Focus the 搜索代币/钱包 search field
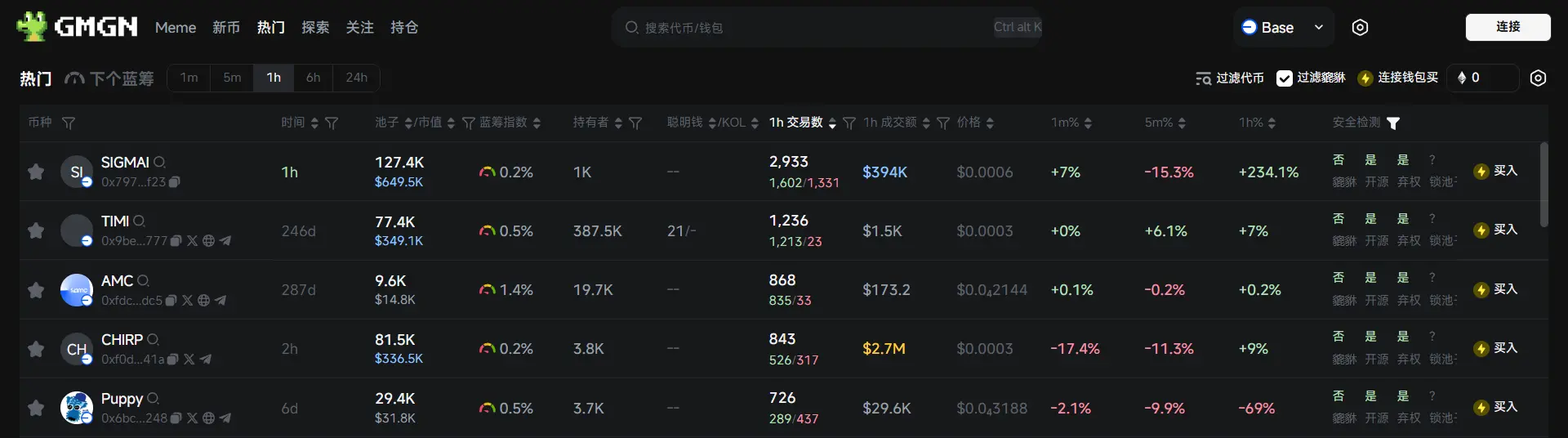 (x=826, y=28)
